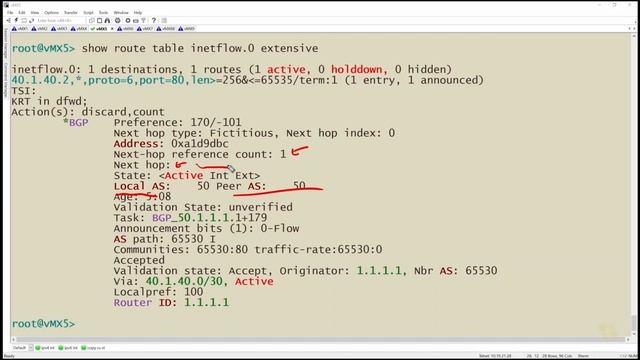Click the 'Localpref: 100' line
Viewport: 640px width, 360px height.
pos(158,292)
